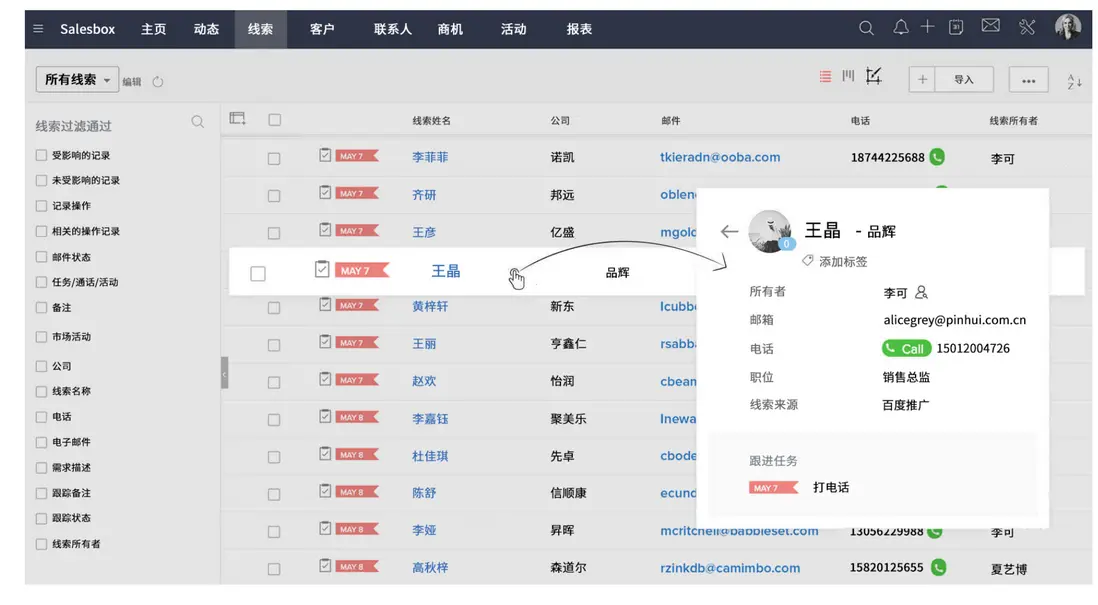Open the 活动 tab
The height and width of the screenshot is (605, 1098).
coord(513,29)
